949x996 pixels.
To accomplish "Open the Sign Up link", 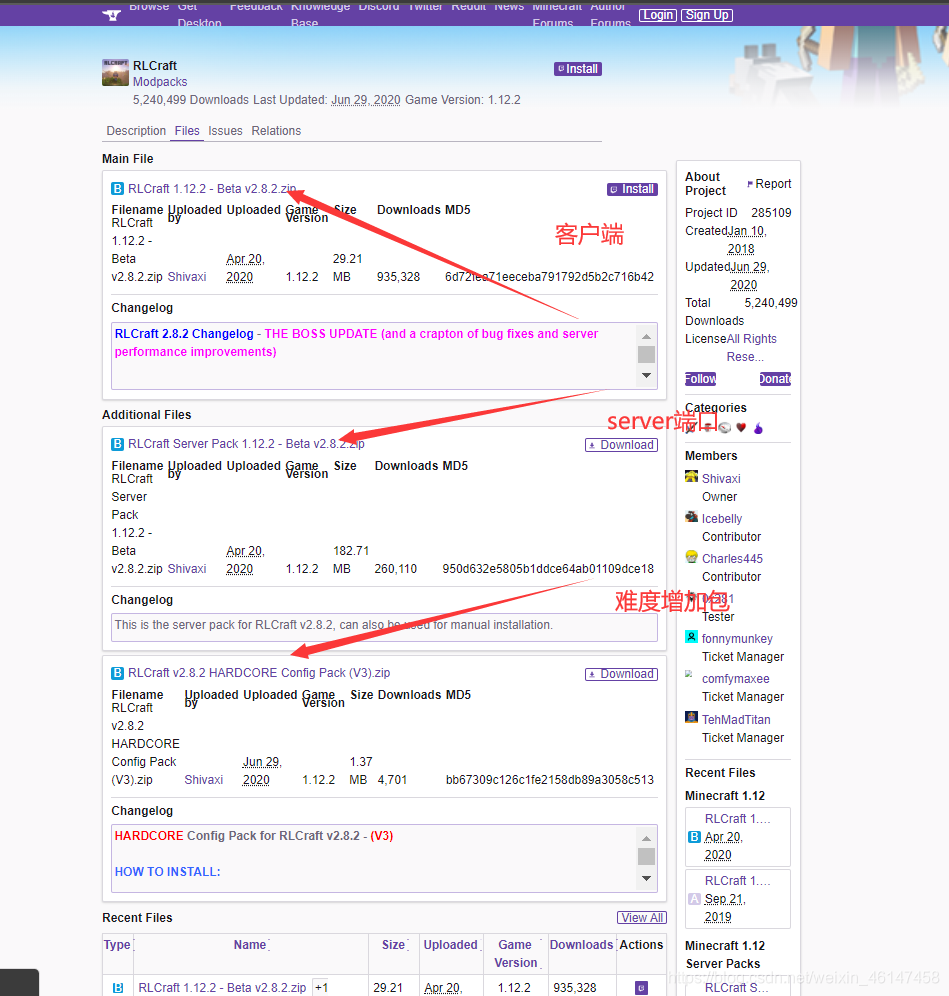I will pyautogui.click(x=706, y=15).
